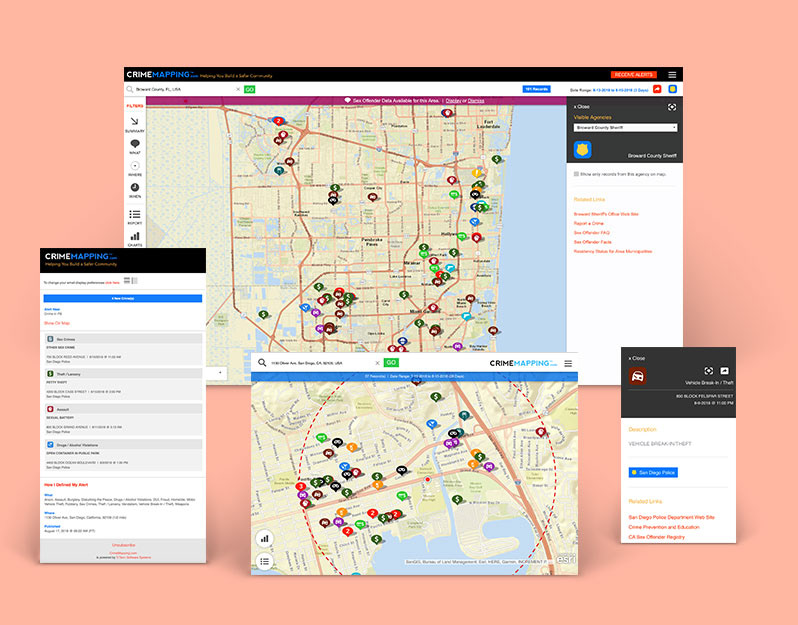
Task: Click the locate-on-map icon in the Visible Agencies panel
Action: (672, 107)
